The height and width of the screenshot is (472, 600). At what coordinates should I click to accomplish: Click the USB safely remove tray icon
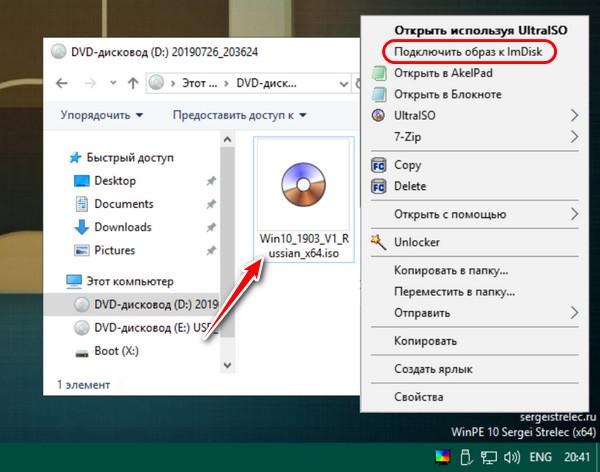click(466, 457)
